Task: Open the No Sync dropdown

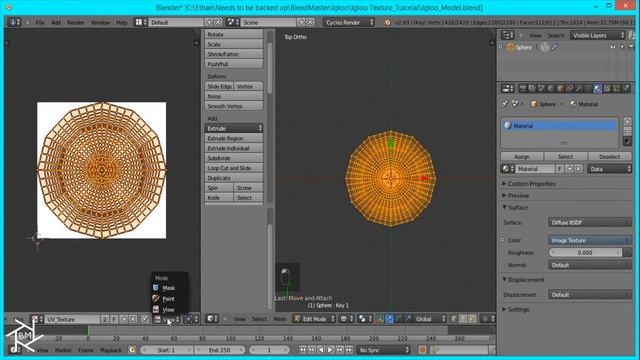Action: pyautogui.click(x=383, y=350)
